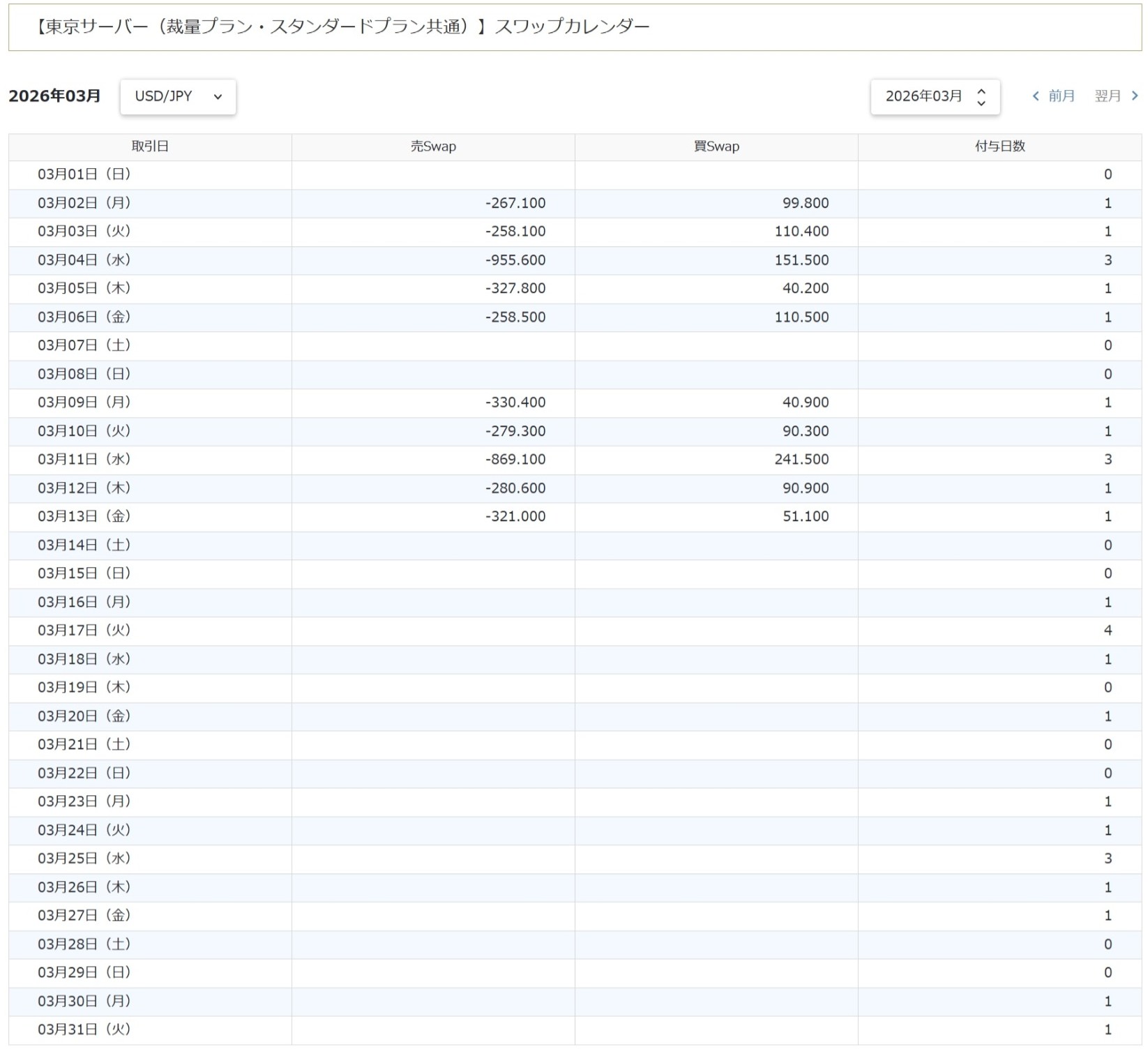Click the 付与日数 column header
Screen dimensions: 1148x1049
coord(999,146)
